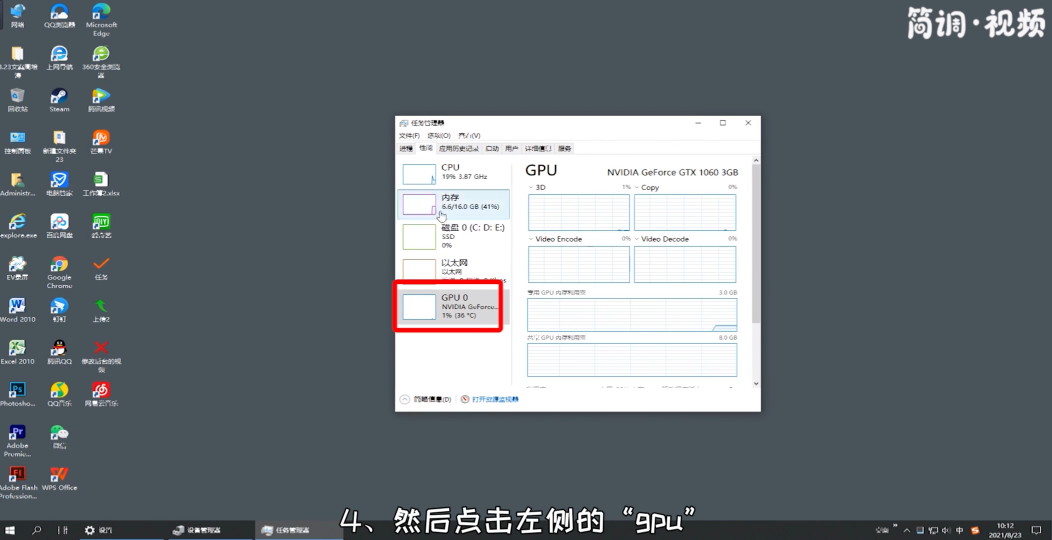Switch to the 服务 services tab

[x=565, y=148]
